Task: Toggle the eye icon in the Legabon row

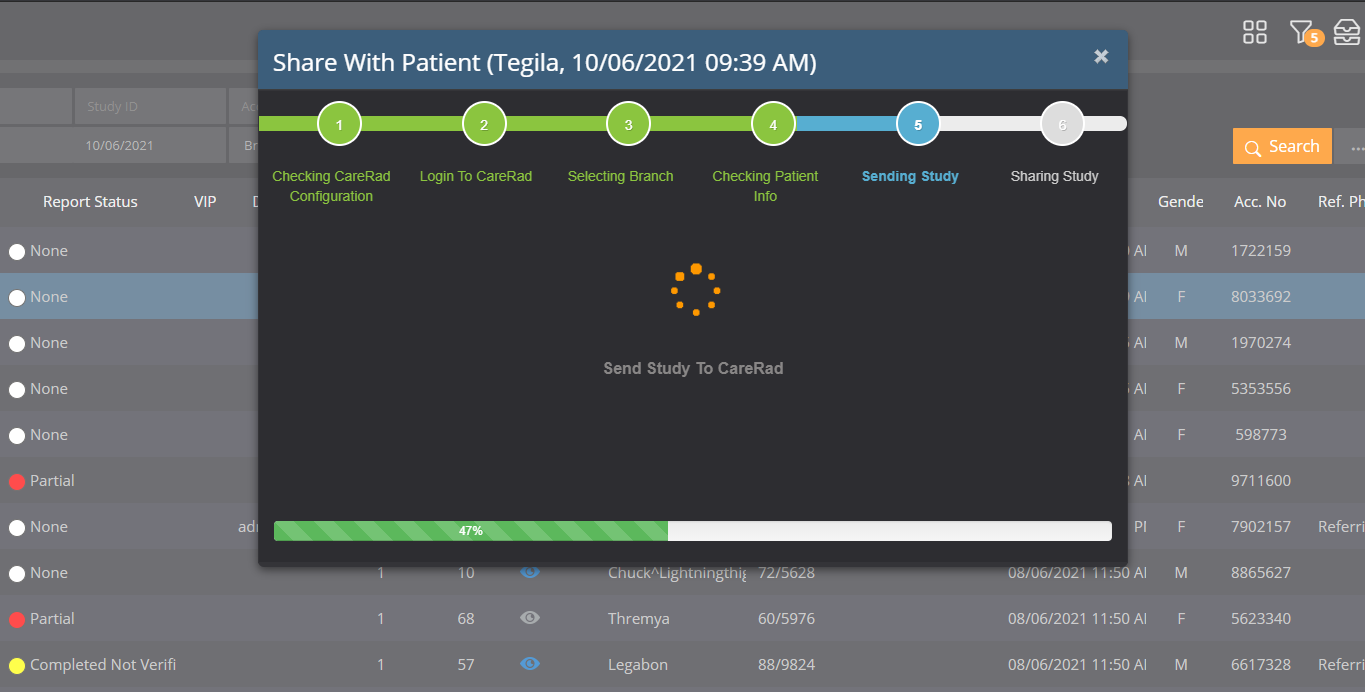Action: tap(530, 665)
